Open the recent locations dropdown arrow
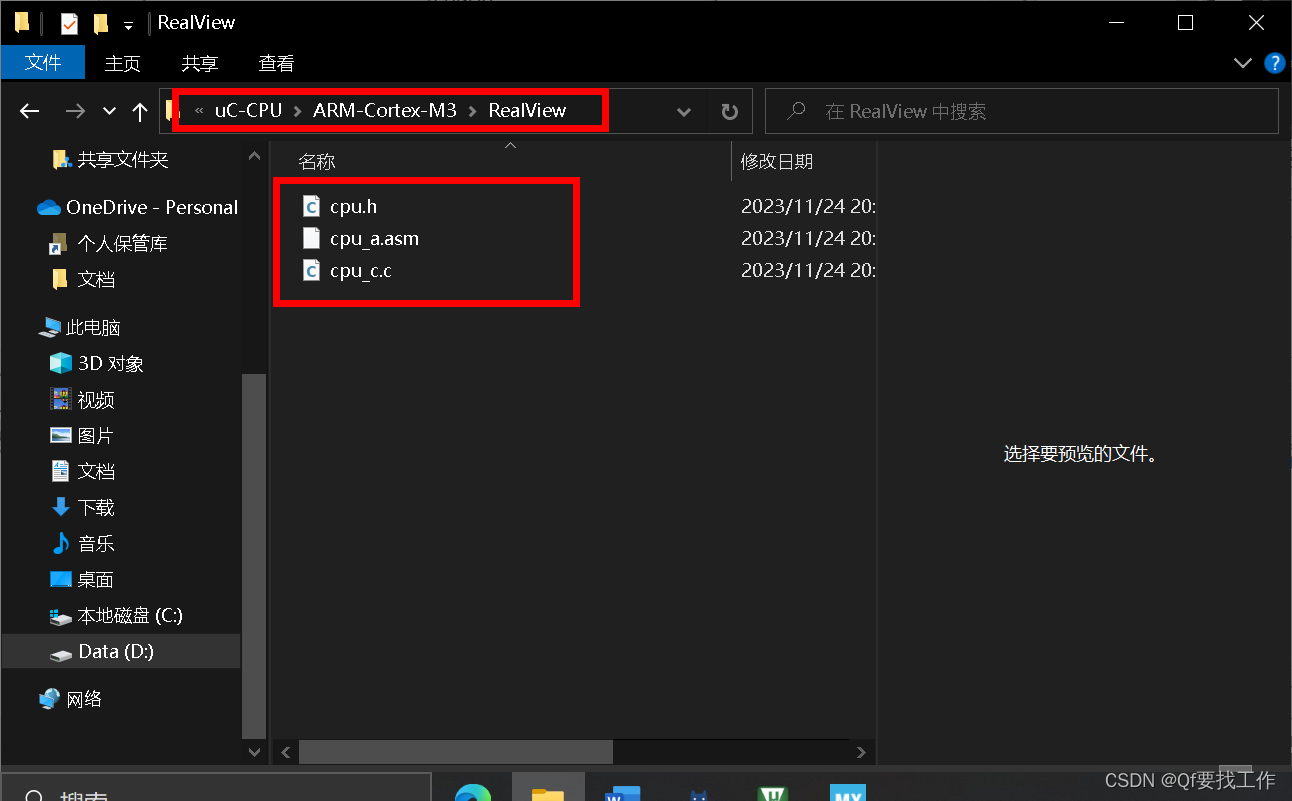This screenshot has width=1292, height=801. pos(109,111)
